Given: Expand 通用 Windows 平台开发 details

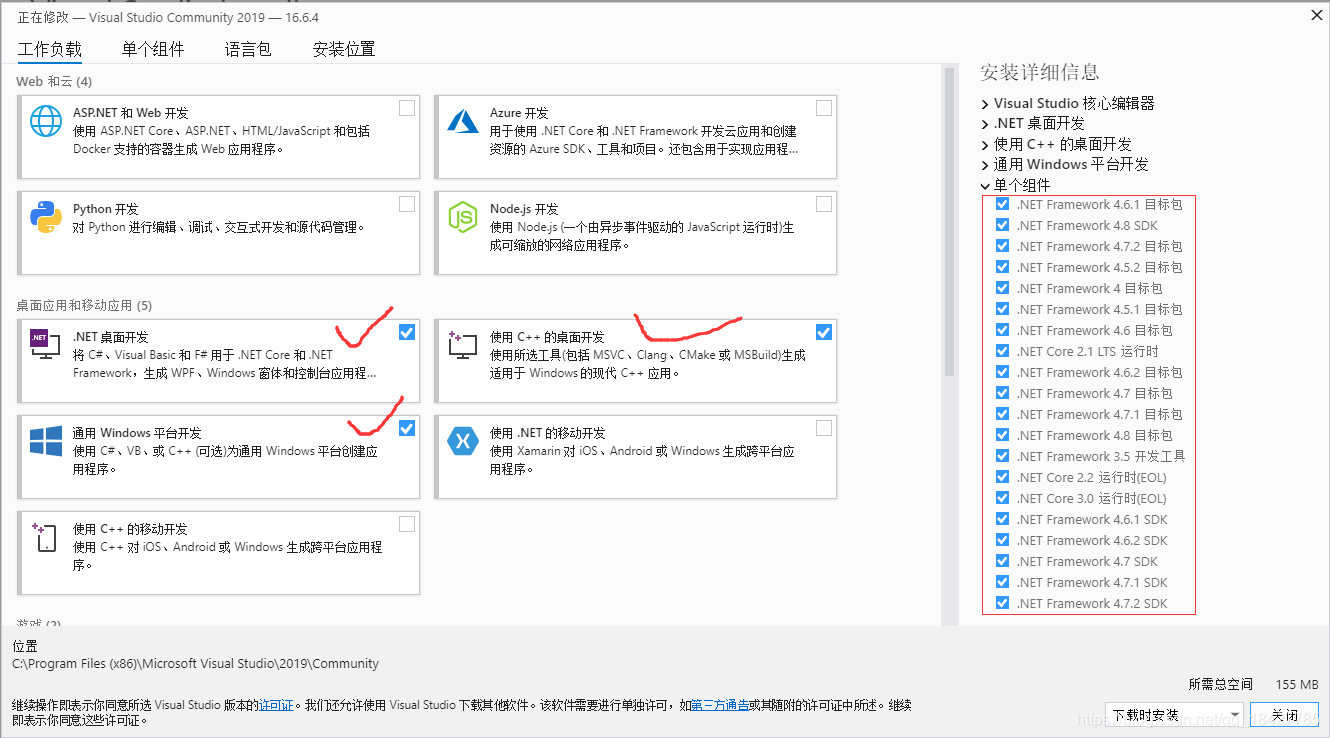Looking at the screenshot, I should pyautogui.click(x=985, y=164).
